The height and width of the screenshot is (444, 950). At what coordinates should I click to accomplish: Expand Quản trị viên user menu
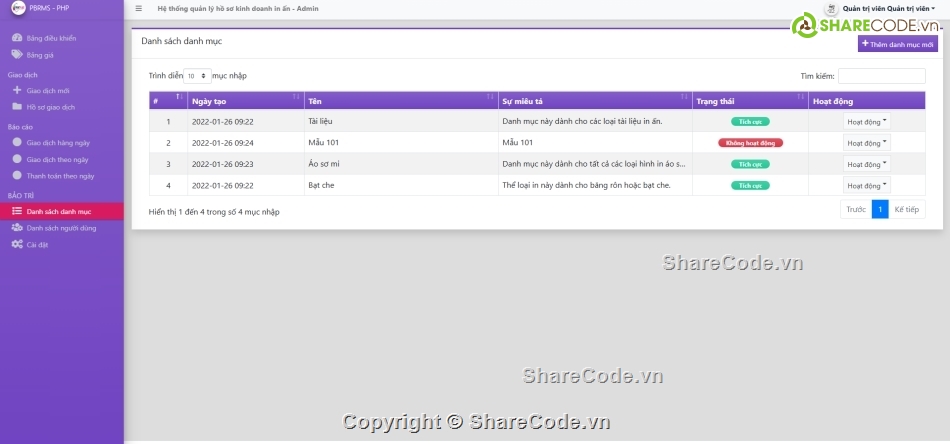(x=890, y=8)
